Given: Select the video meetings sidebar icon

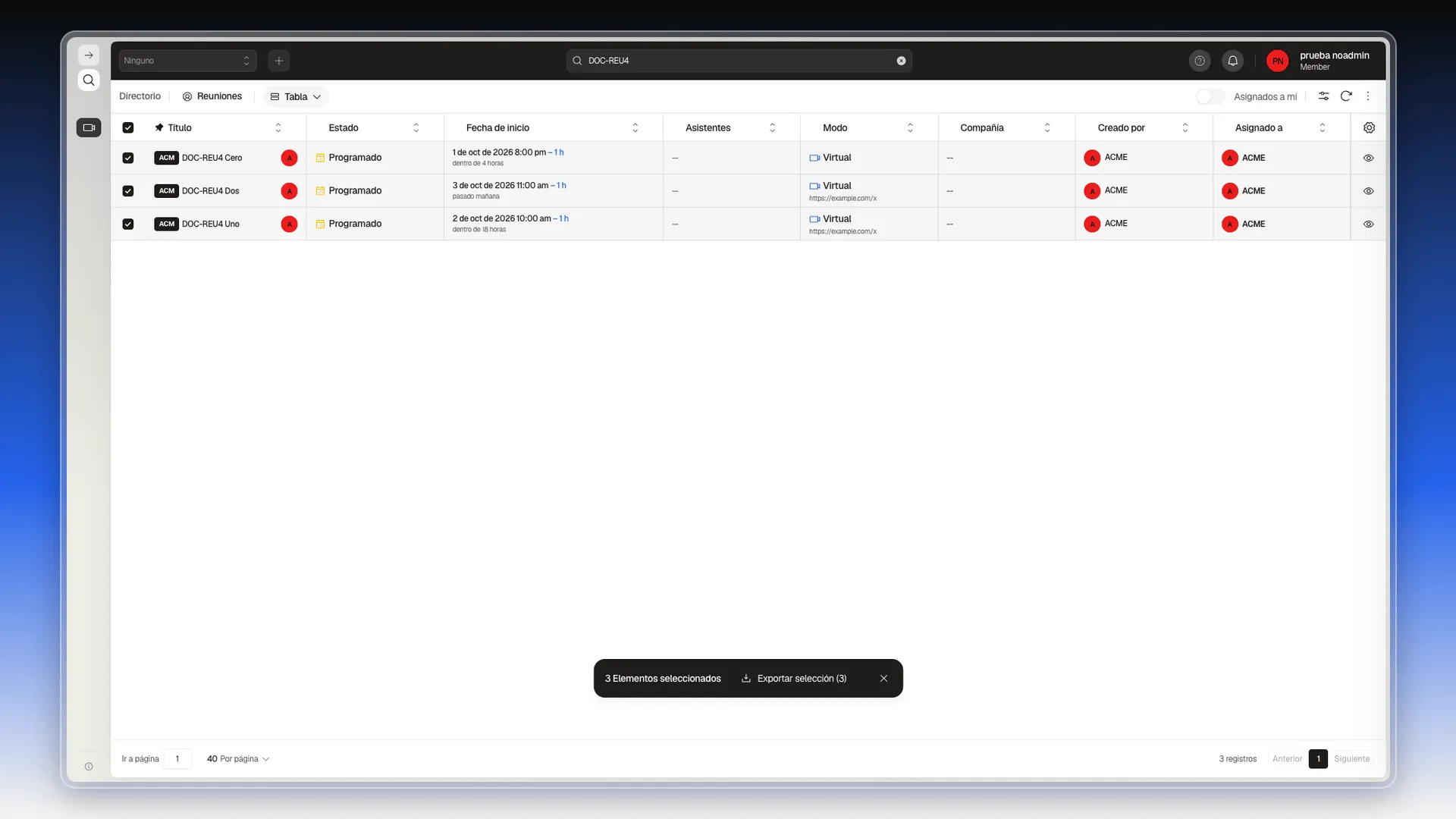Looking at the screenshot, I should pos(89,127).
